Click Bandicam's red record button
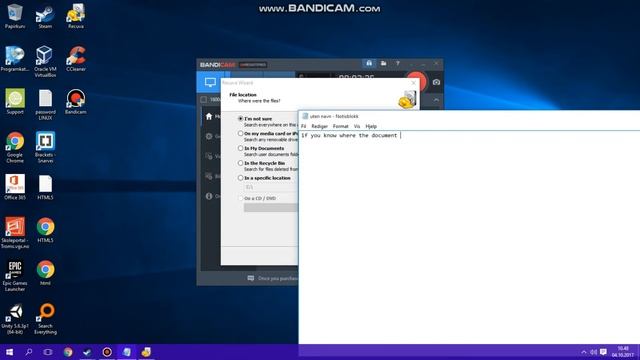This screenshot has width=640, height=360. pyautogui.click(x=416, y=81)
